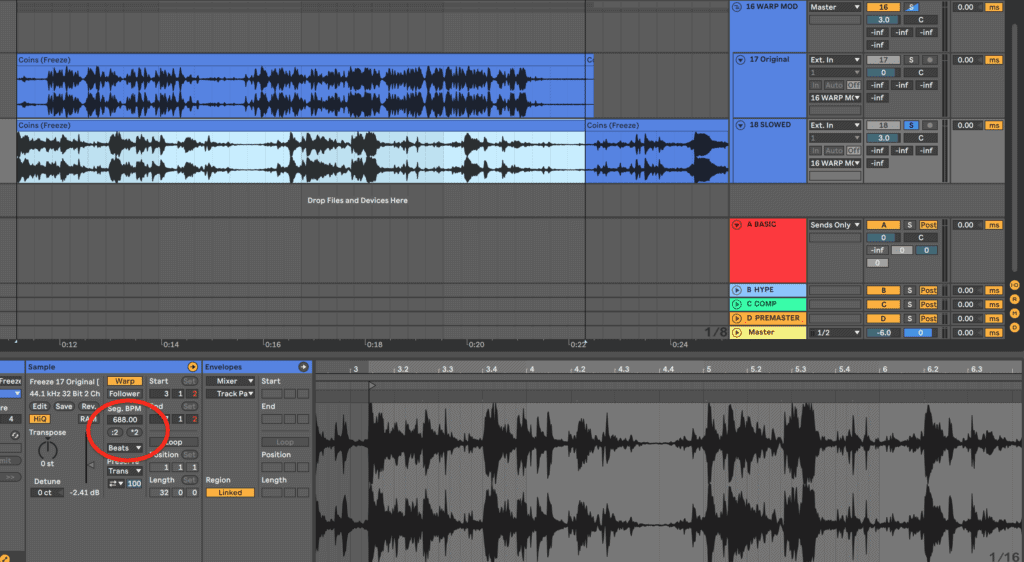Click the transient envelope 100 value
The width and height of the screenshot is (1024, 562).
(134, 484)
